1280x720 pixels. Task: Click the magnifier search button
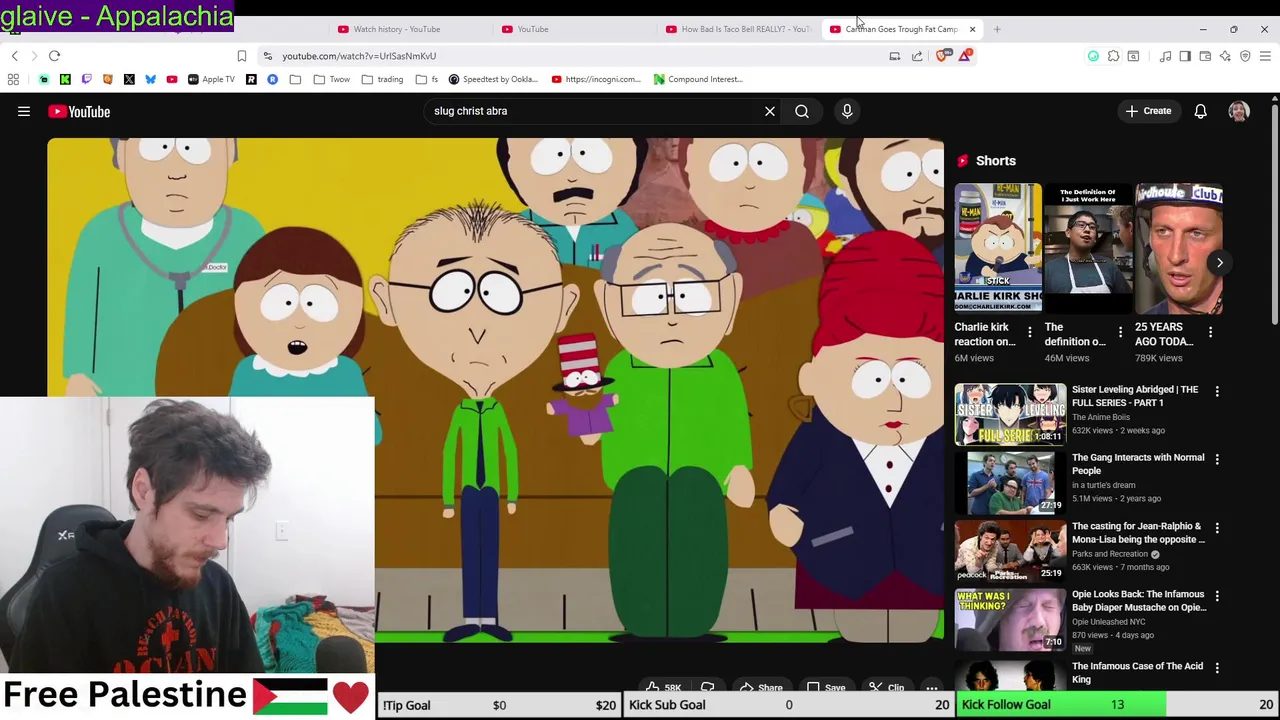(802, 111)
